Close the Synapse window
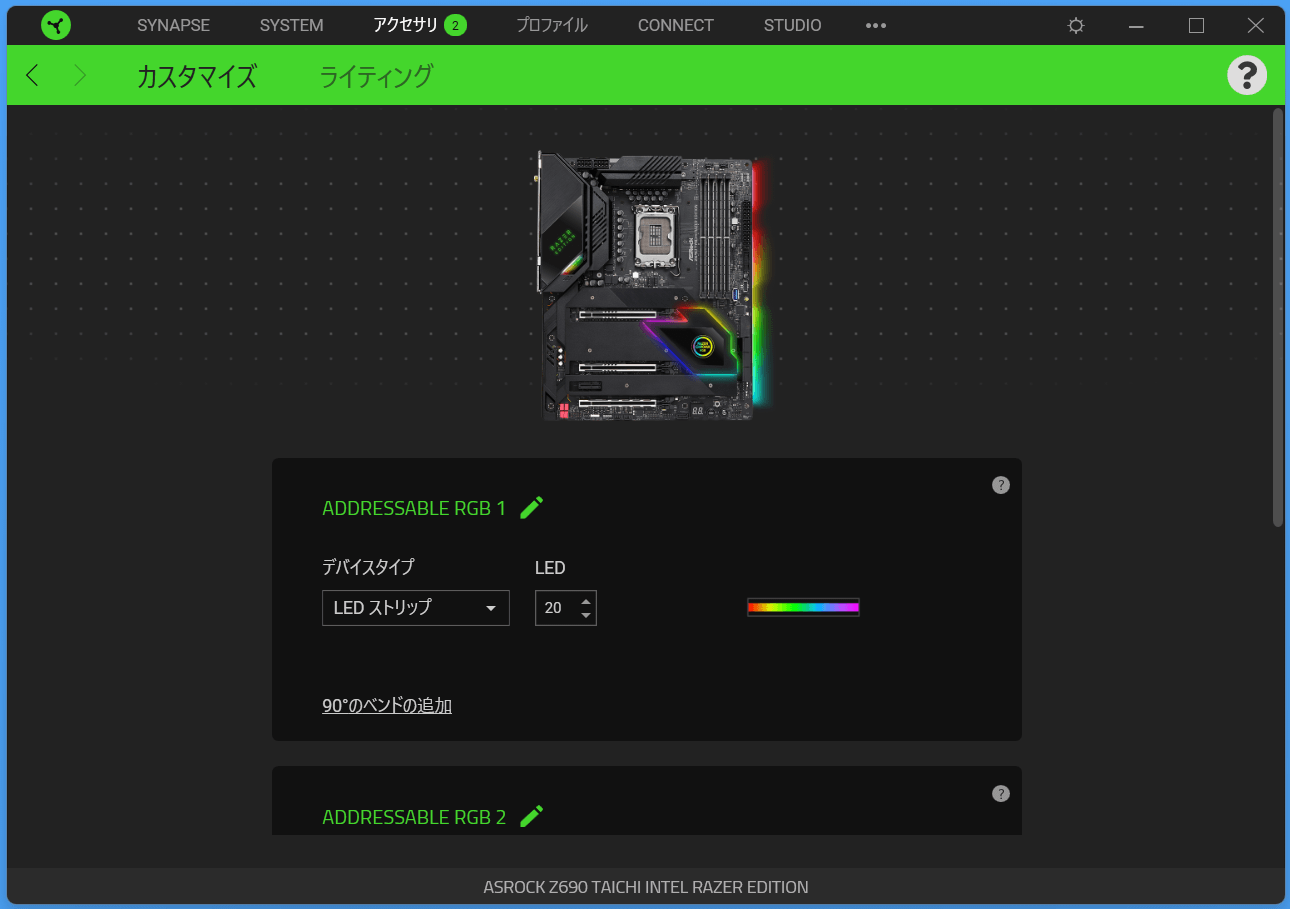The width and height of the screenshot is (1290, 909). coord(1256,26)
